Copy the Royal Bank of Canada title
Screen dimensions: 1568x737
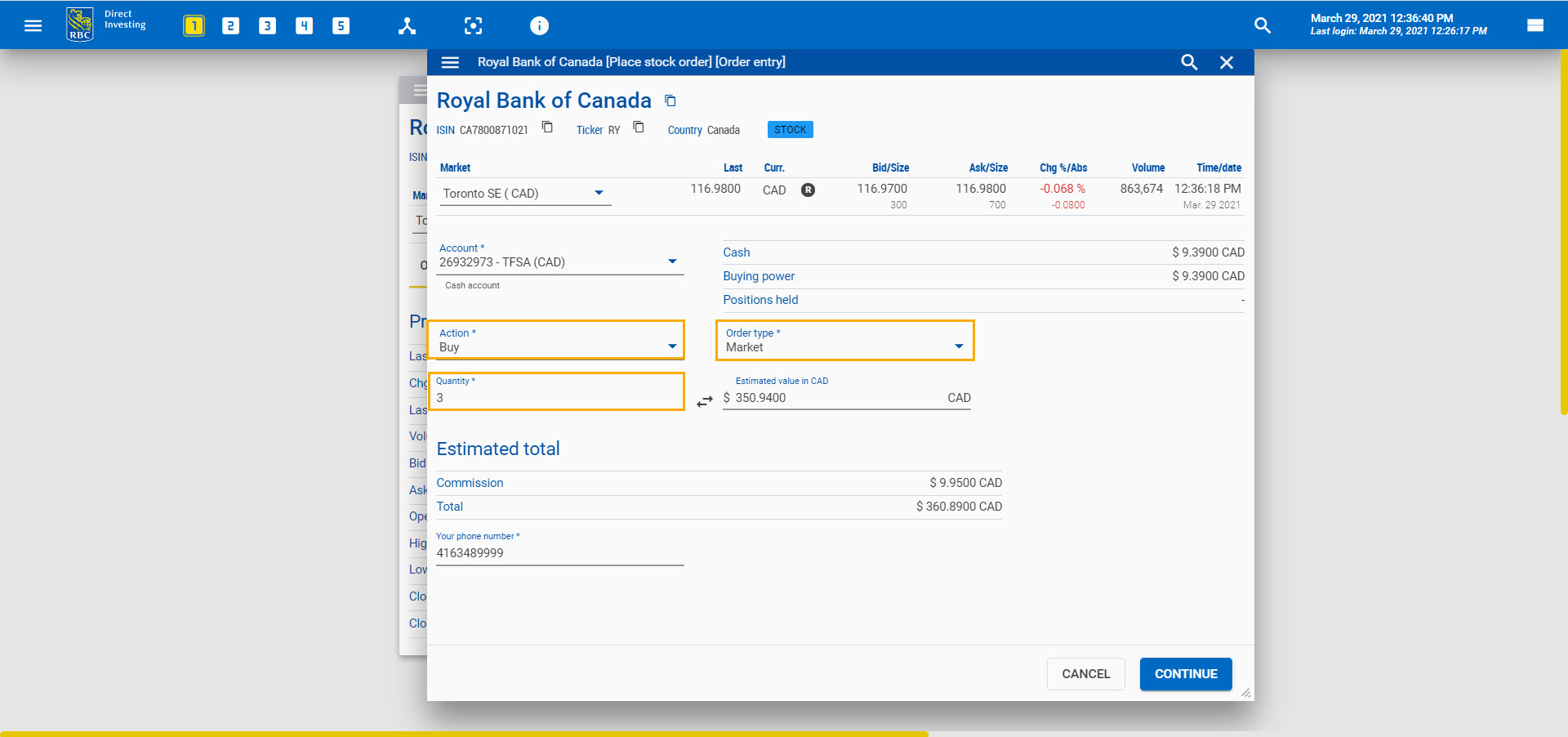point(670,100)
